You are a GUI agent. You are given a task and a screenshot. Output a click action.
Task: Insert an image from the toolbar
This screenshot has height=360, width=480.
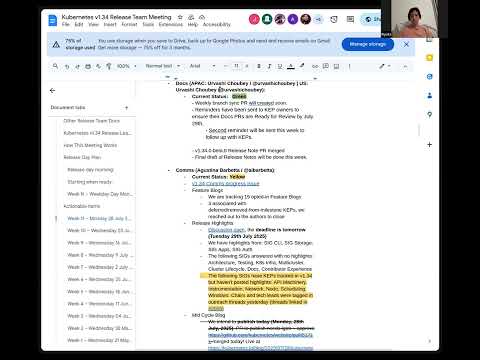[x=336, y=66]
